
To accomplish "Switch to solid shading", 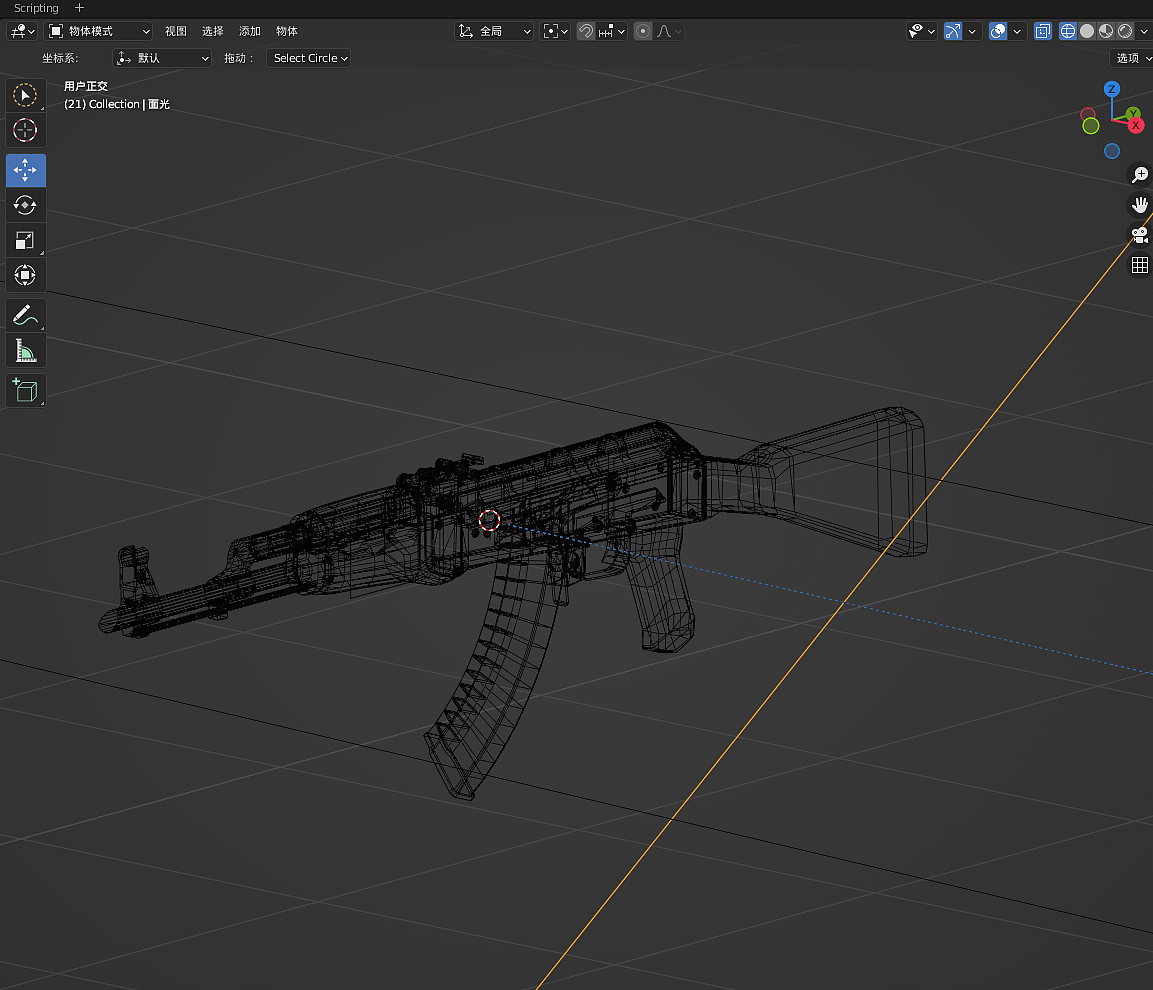I will click(x=1086, y=31).
